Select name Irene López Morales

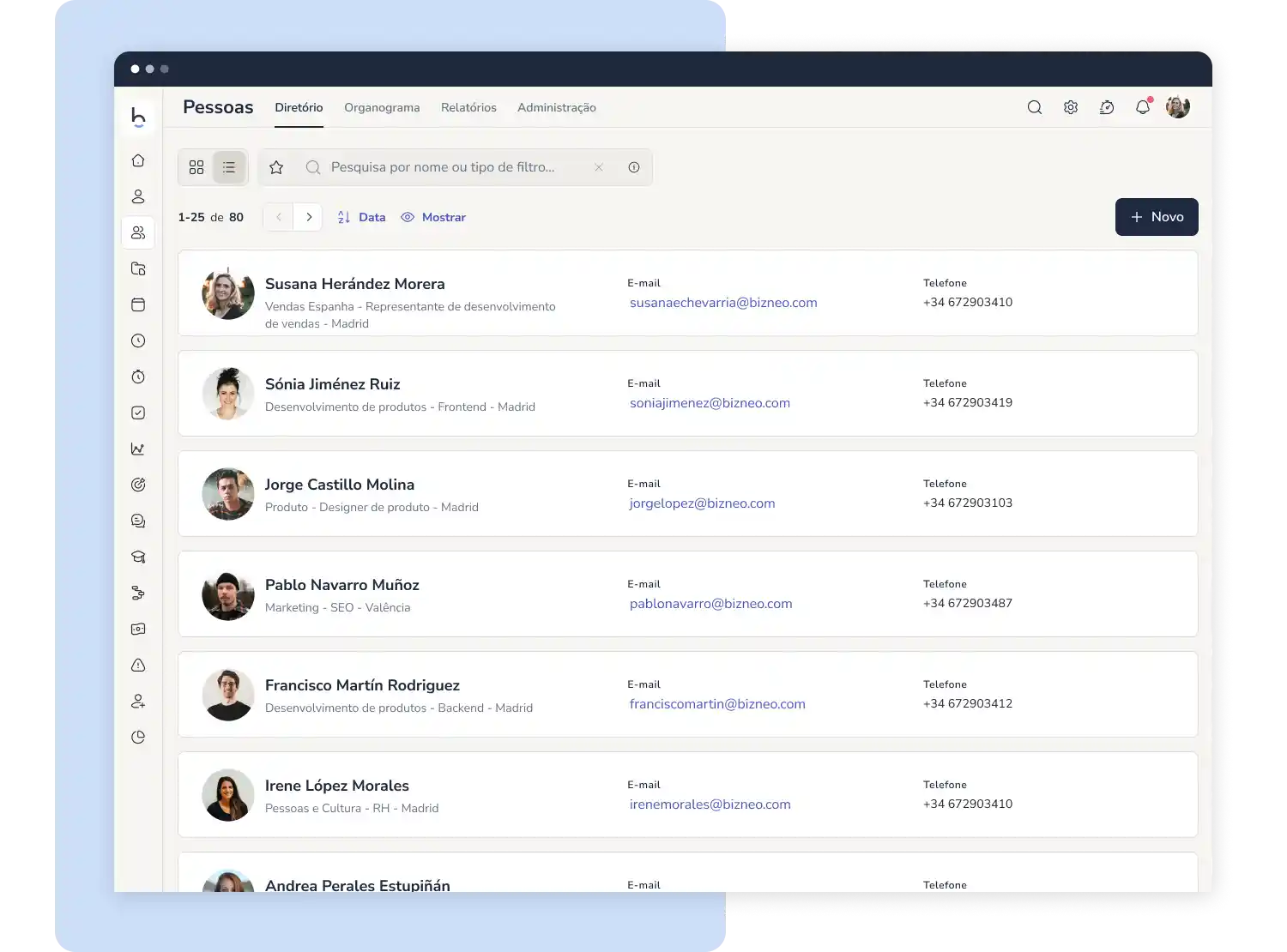[336, 786]
